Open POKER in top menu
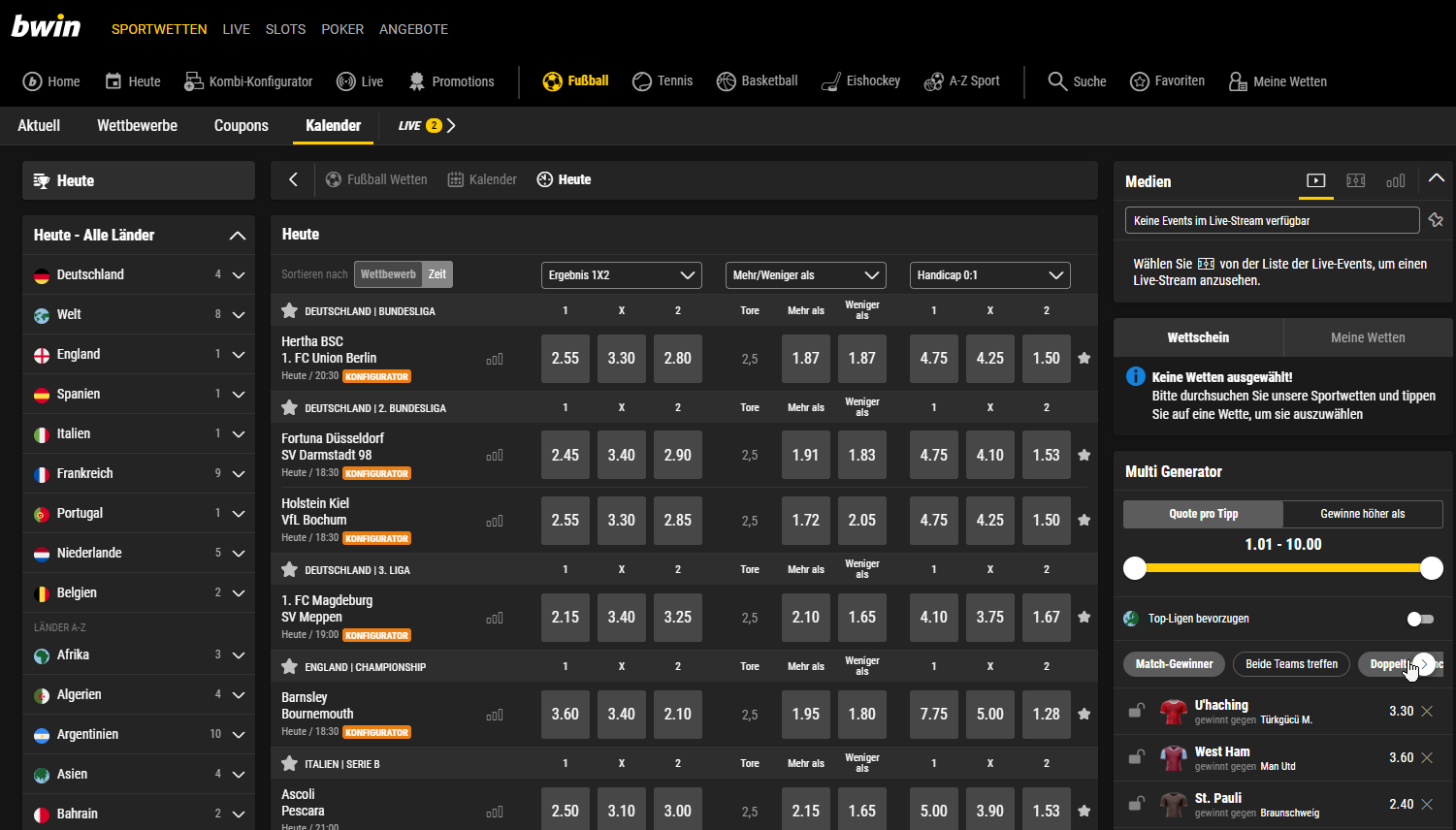Screen dimensions: 1456x830 tap(342, 29)
